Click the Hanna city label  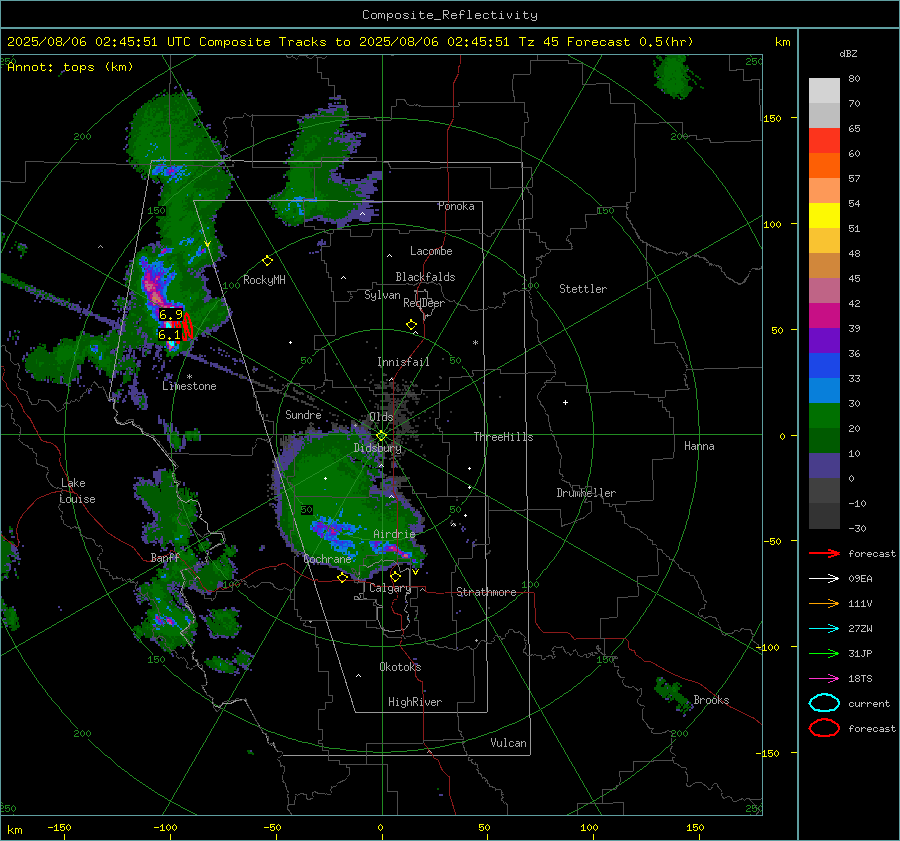coord(699,446)
